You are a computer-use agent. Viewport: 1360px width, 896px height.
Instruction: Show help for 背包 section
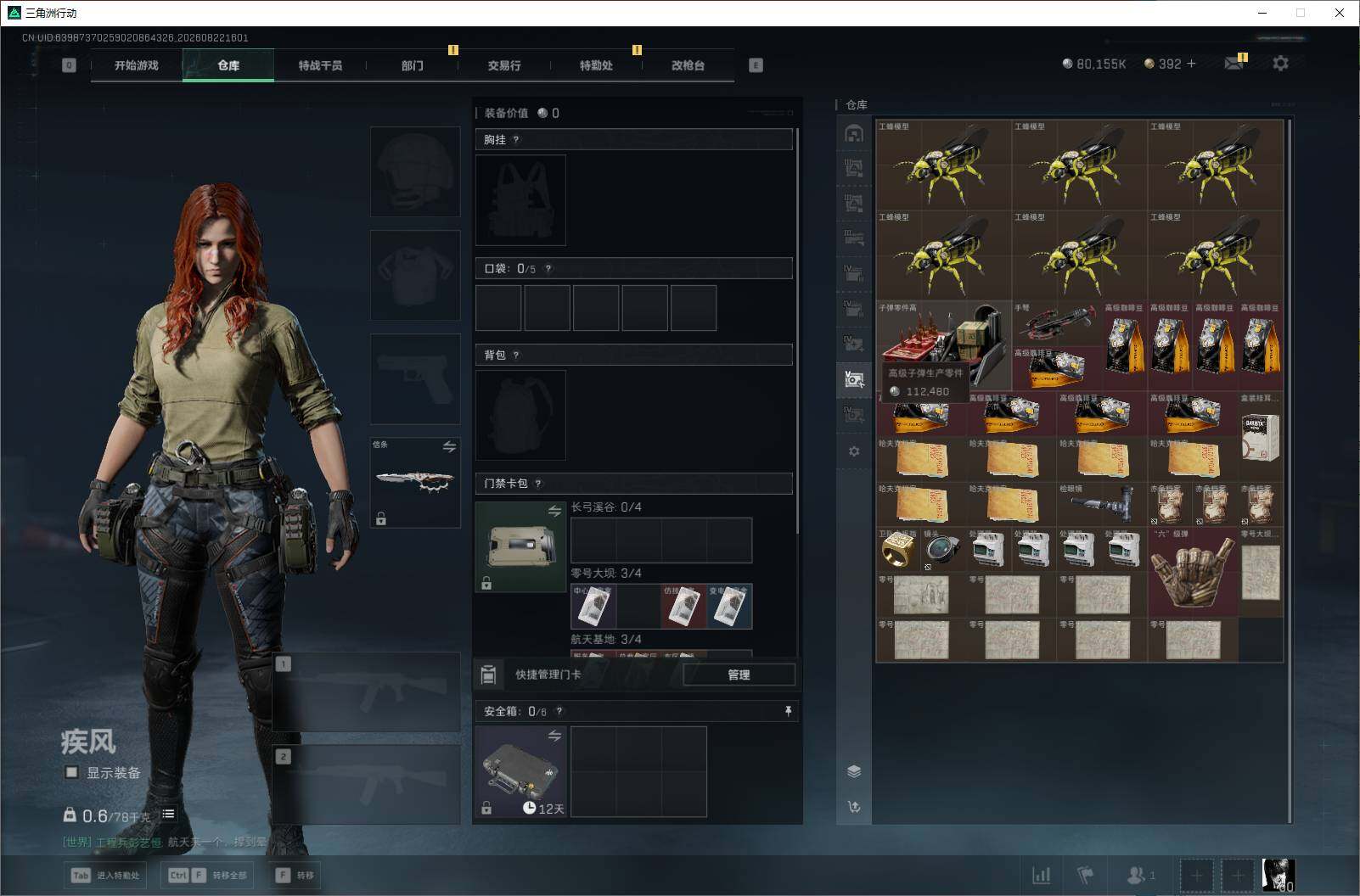pyautogui.click(x=516, y=356)
